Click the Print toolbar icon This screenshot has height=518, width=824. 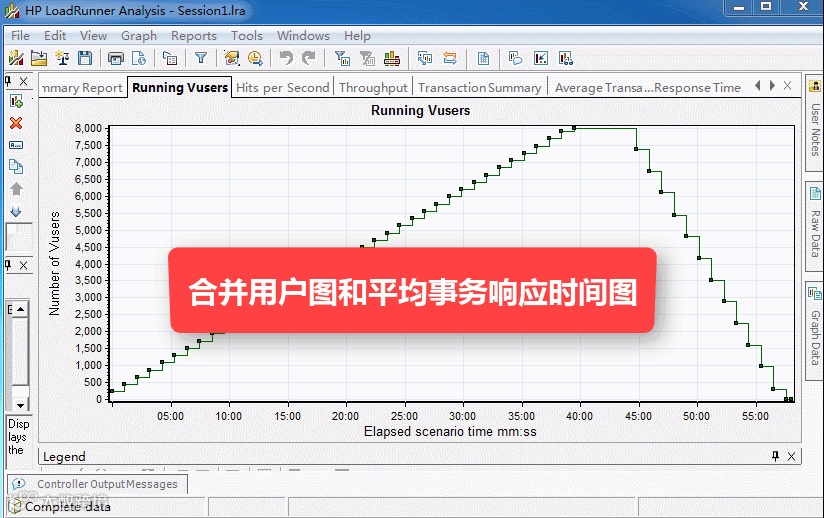[x=116, y=58]
